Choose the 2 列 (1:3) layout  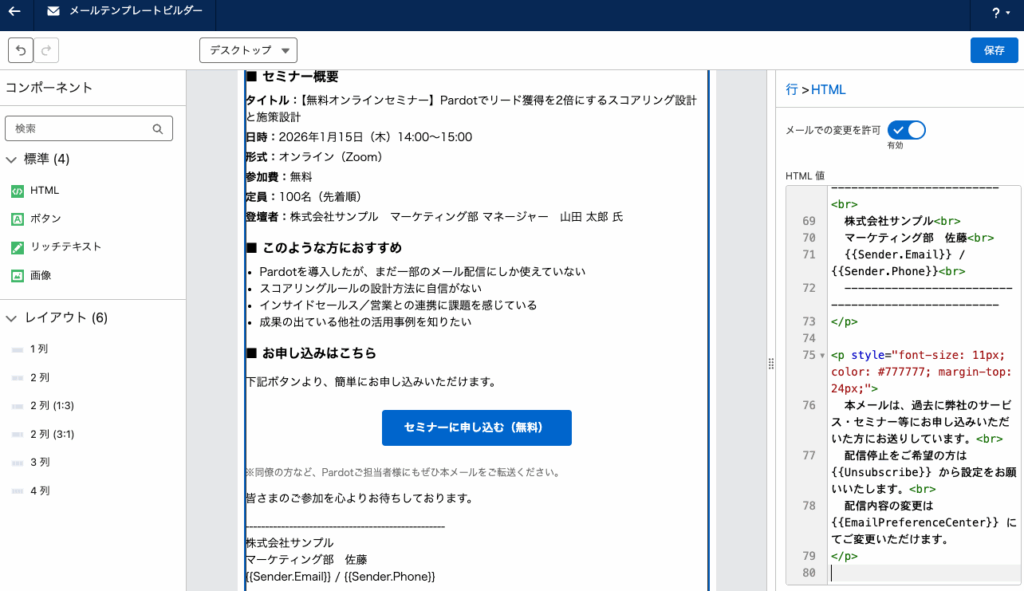(x=52, y=405)
